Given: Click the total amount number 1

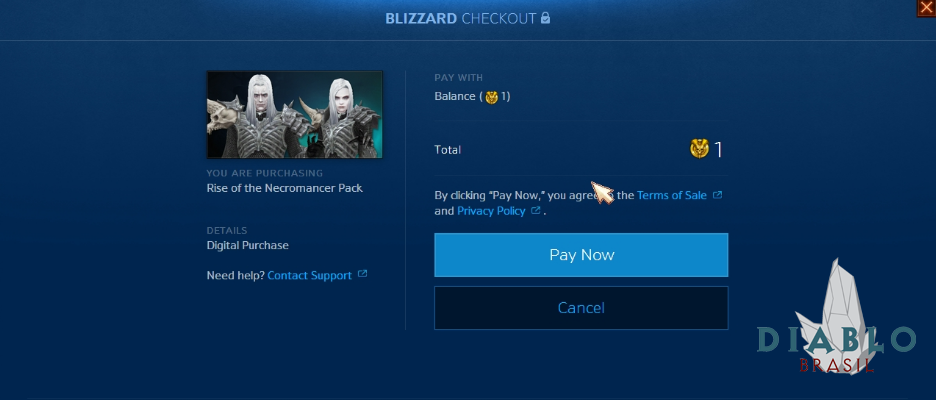Looking at the screenshot, I should point(718,149).
